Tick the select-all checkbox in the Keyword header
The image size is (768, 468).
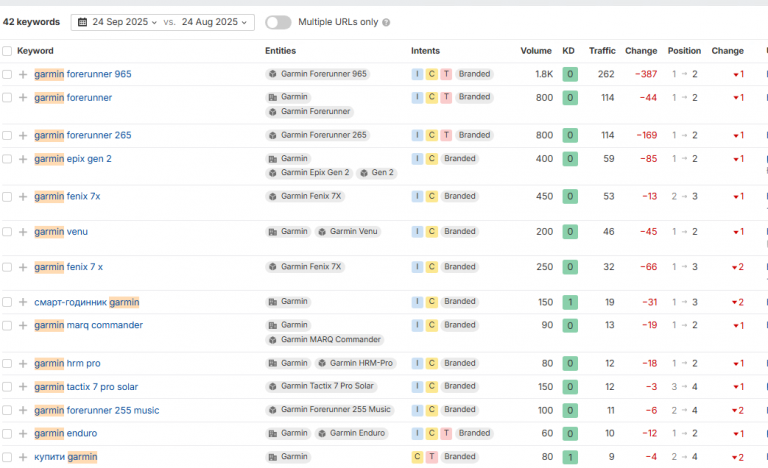(x=7, y=51)
